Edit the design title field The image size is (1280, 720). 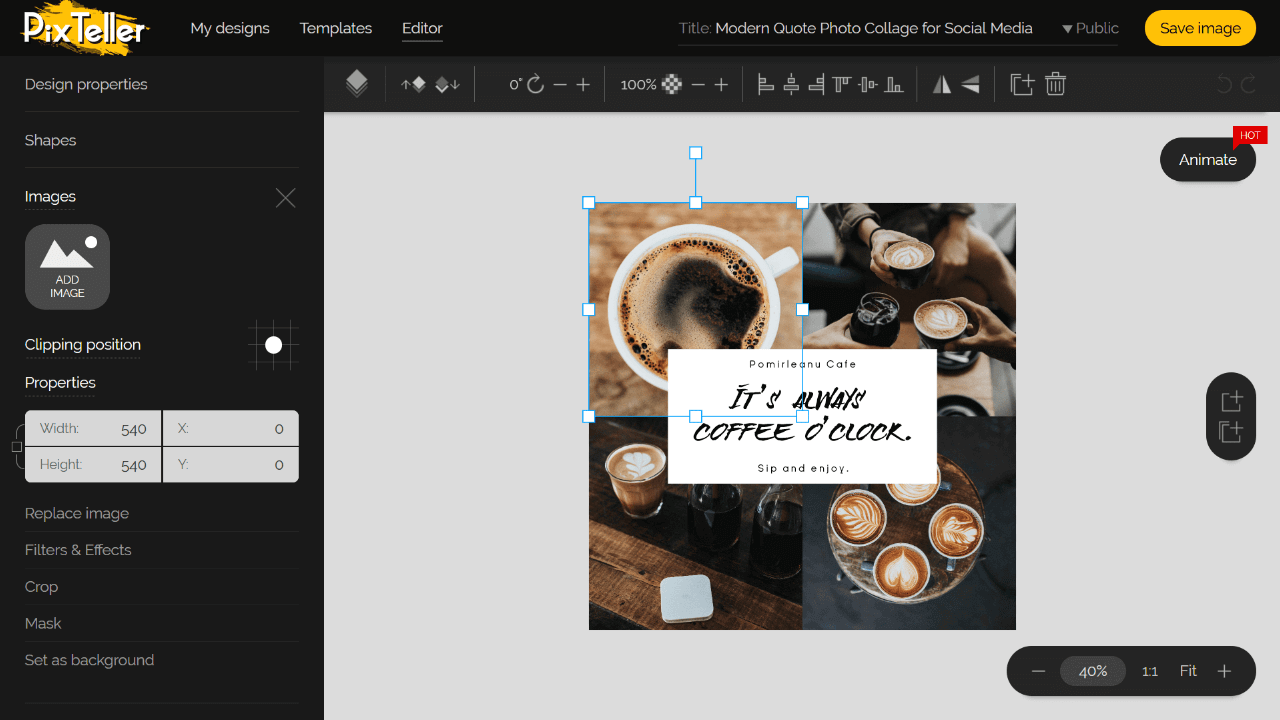[874, 28]
